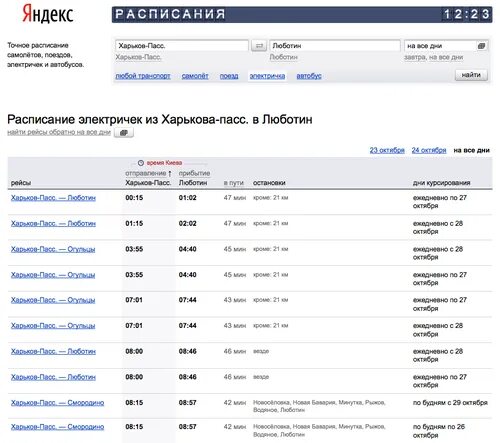
Task: Open найти рейсы обратно на все дни link
Action: 59,132
